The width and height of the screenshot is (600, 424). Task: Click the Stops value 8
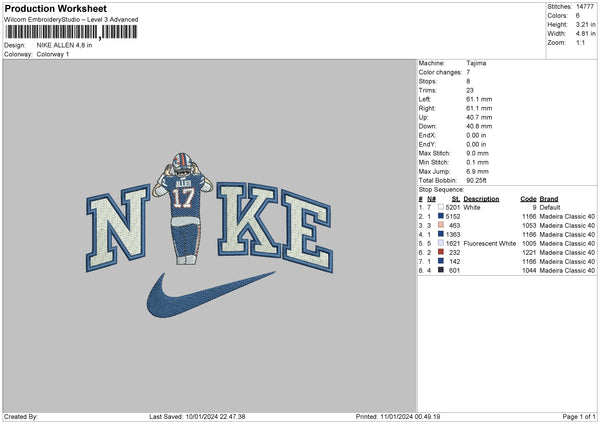tap(468, 81)
